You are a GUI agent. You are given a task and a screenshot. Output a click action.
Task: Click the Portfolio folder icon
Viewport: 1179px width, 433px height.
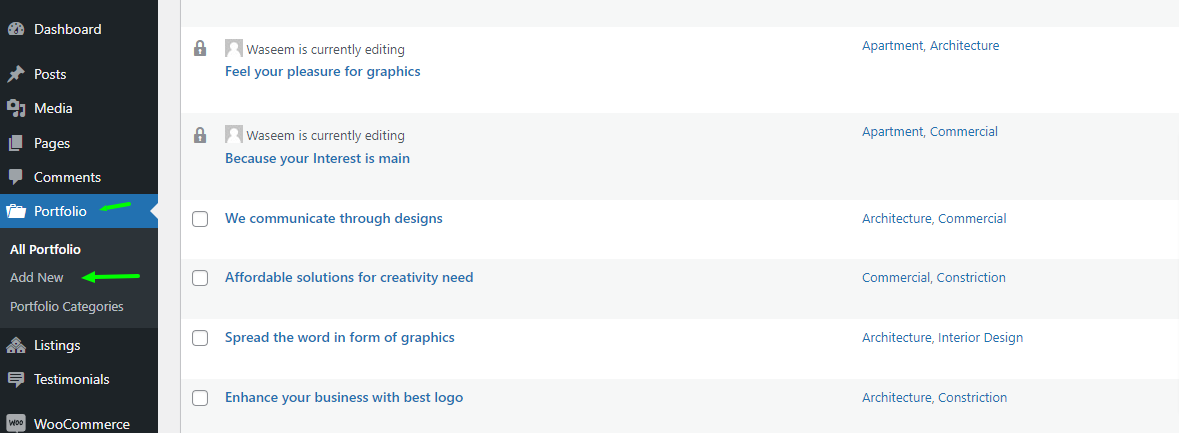pos(16,211)
